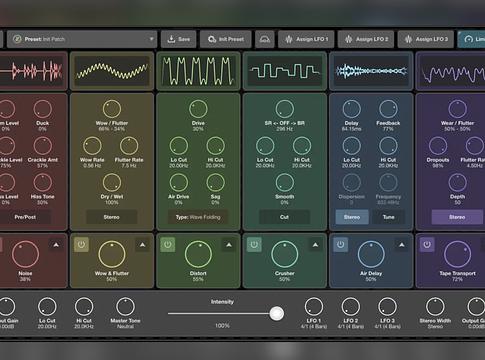485x360 pixels.
Task: Click the compass icon in the Preset field
Action: [17, 39]
